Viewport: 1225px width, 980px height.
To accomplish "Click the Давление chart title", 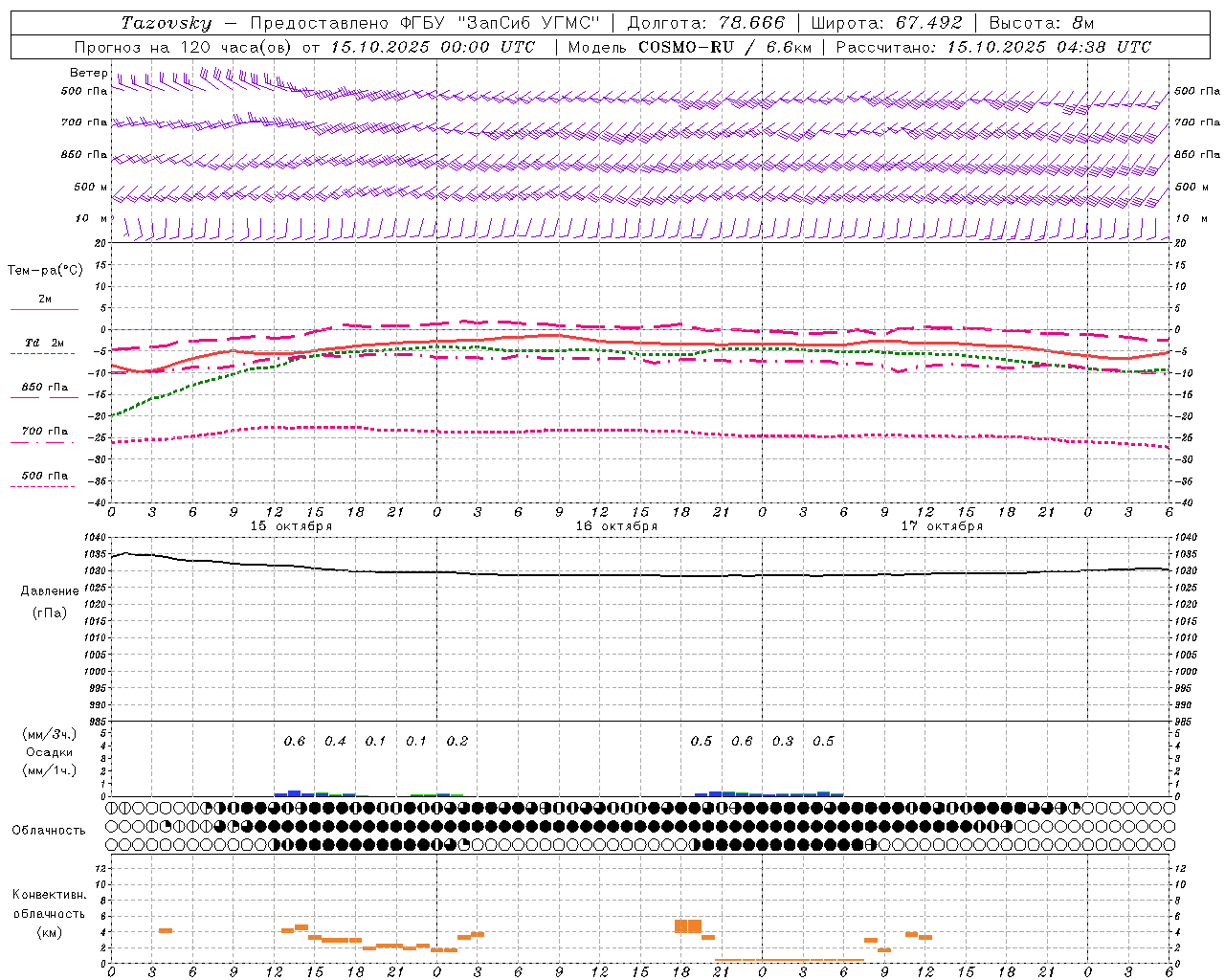I will (x=50, y=591).
